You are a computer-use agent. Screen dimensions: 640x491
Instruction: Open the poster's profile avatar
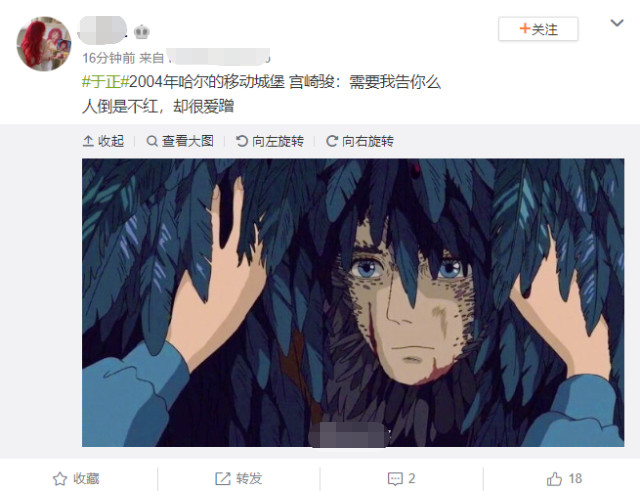click(x=44, y=44)
